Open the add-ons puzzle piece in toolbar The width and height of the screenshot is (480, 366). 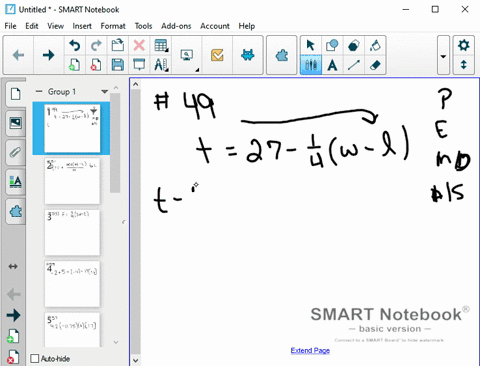(x=282, y=55)
